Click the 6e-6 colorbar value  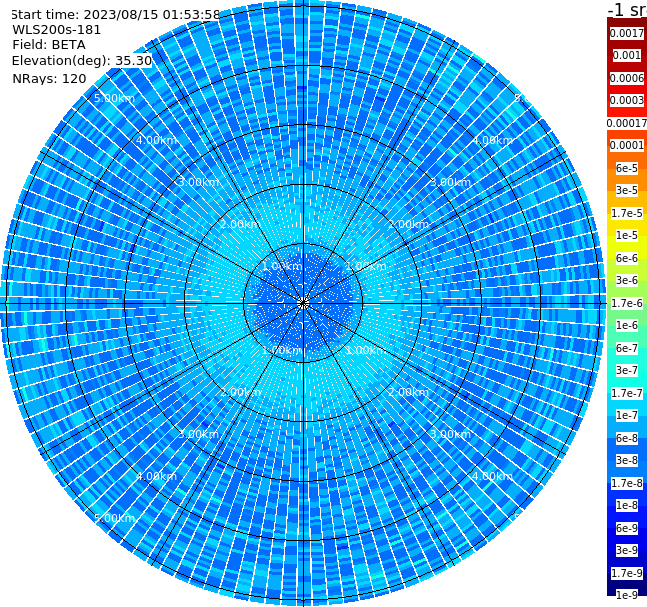[x=627, y=258]
